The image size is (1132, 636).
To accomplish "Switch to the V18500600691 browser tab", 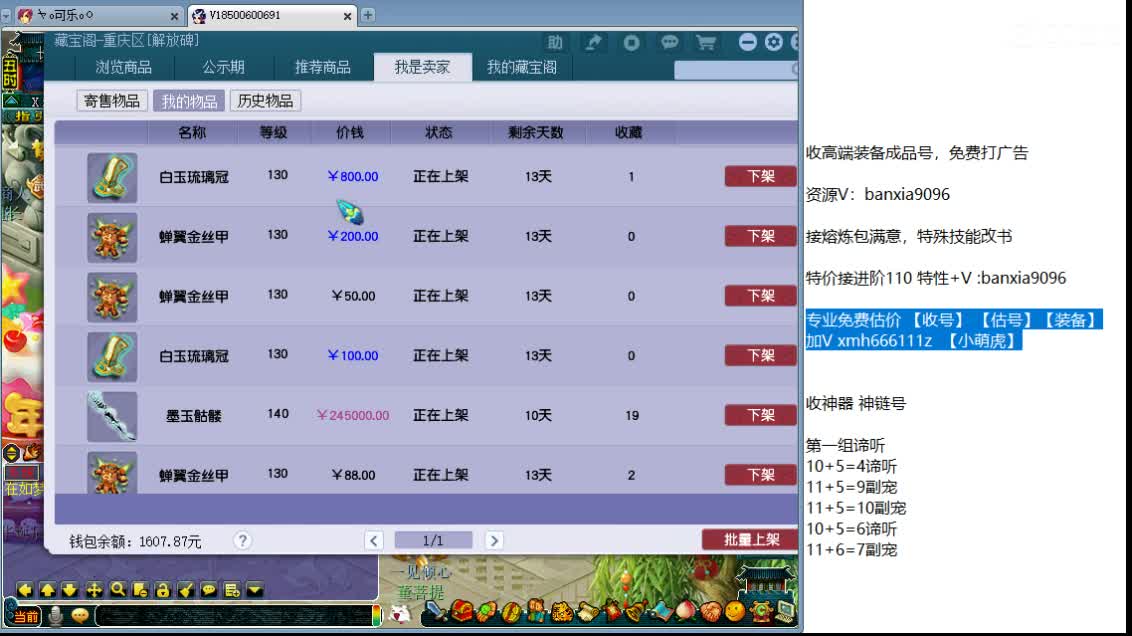I will (271, 15).
